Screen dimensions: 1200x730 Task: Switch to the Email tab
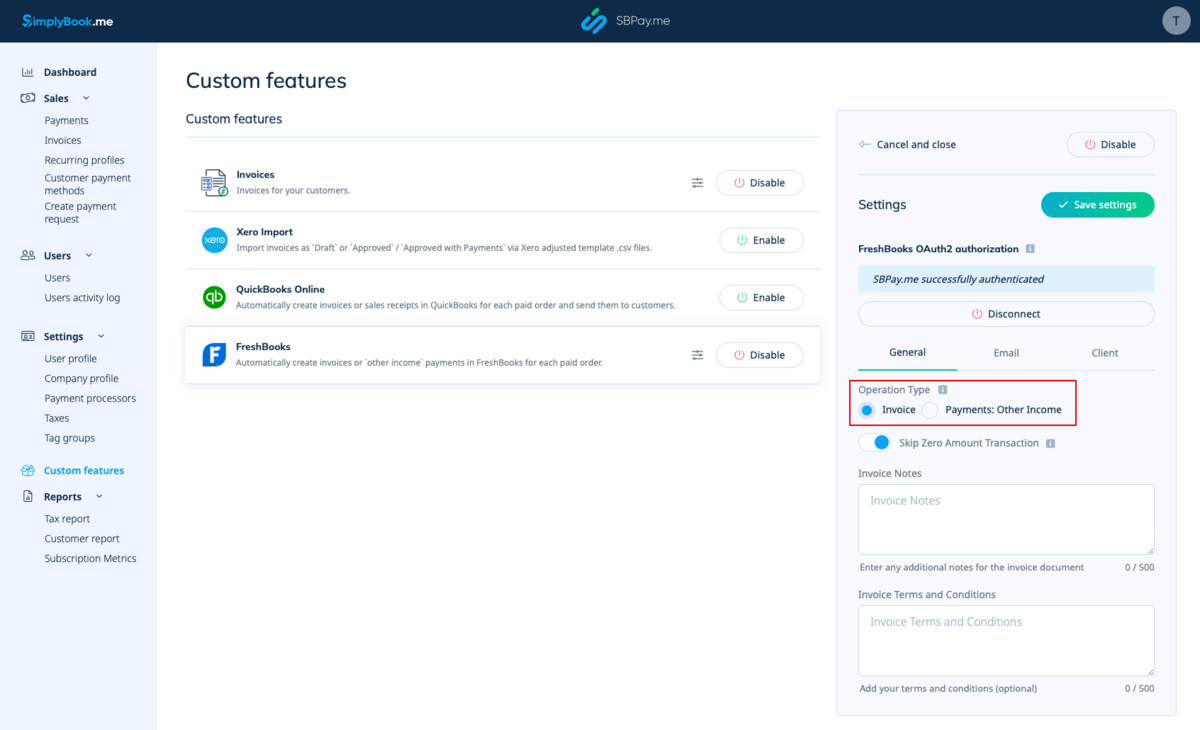coord(1006,353)
